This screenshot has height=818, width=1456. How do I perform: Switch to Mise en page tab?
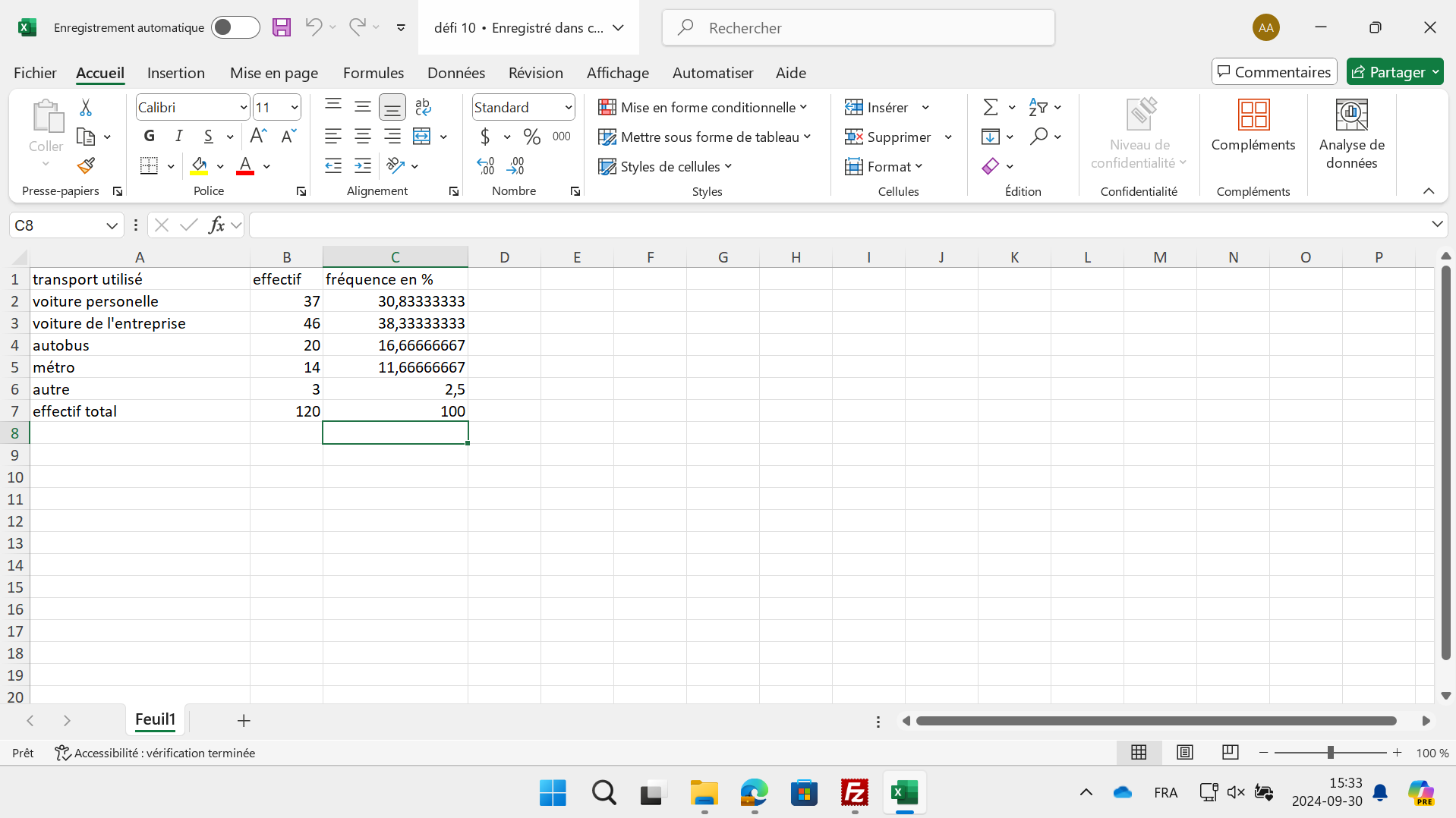pos(274,73)
